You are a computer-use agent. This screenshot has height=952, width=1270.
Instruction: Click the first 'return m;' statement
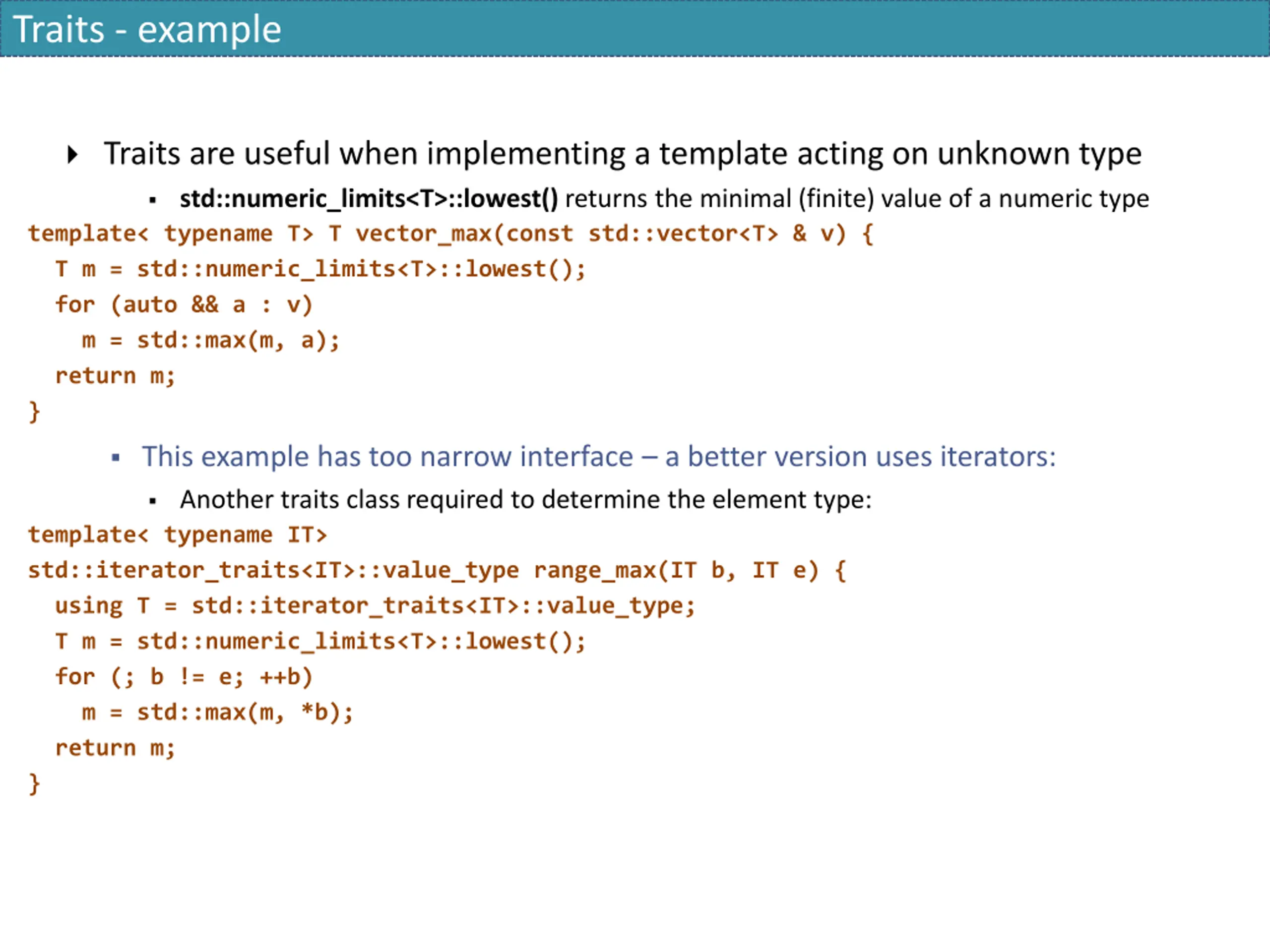(115, 376)
